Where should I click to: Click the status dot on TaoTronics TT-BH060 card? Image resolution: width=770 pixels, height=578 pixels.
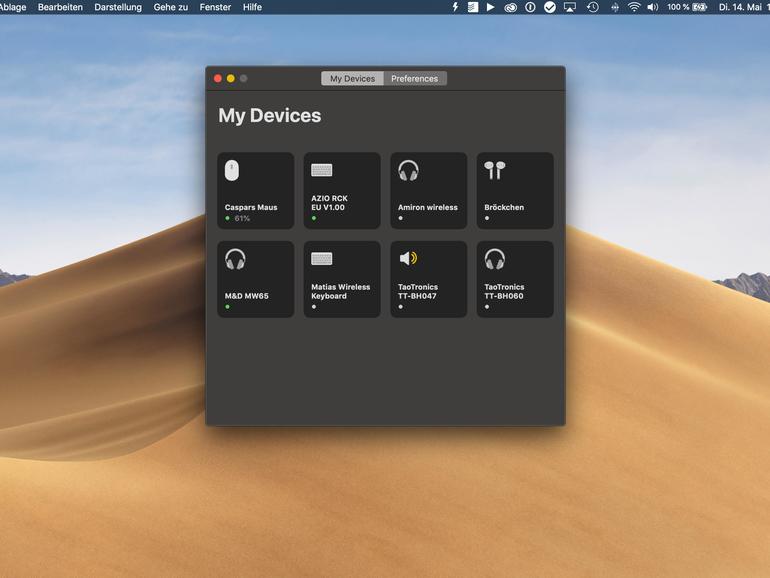pyautogui.click(x=487, y=306)
